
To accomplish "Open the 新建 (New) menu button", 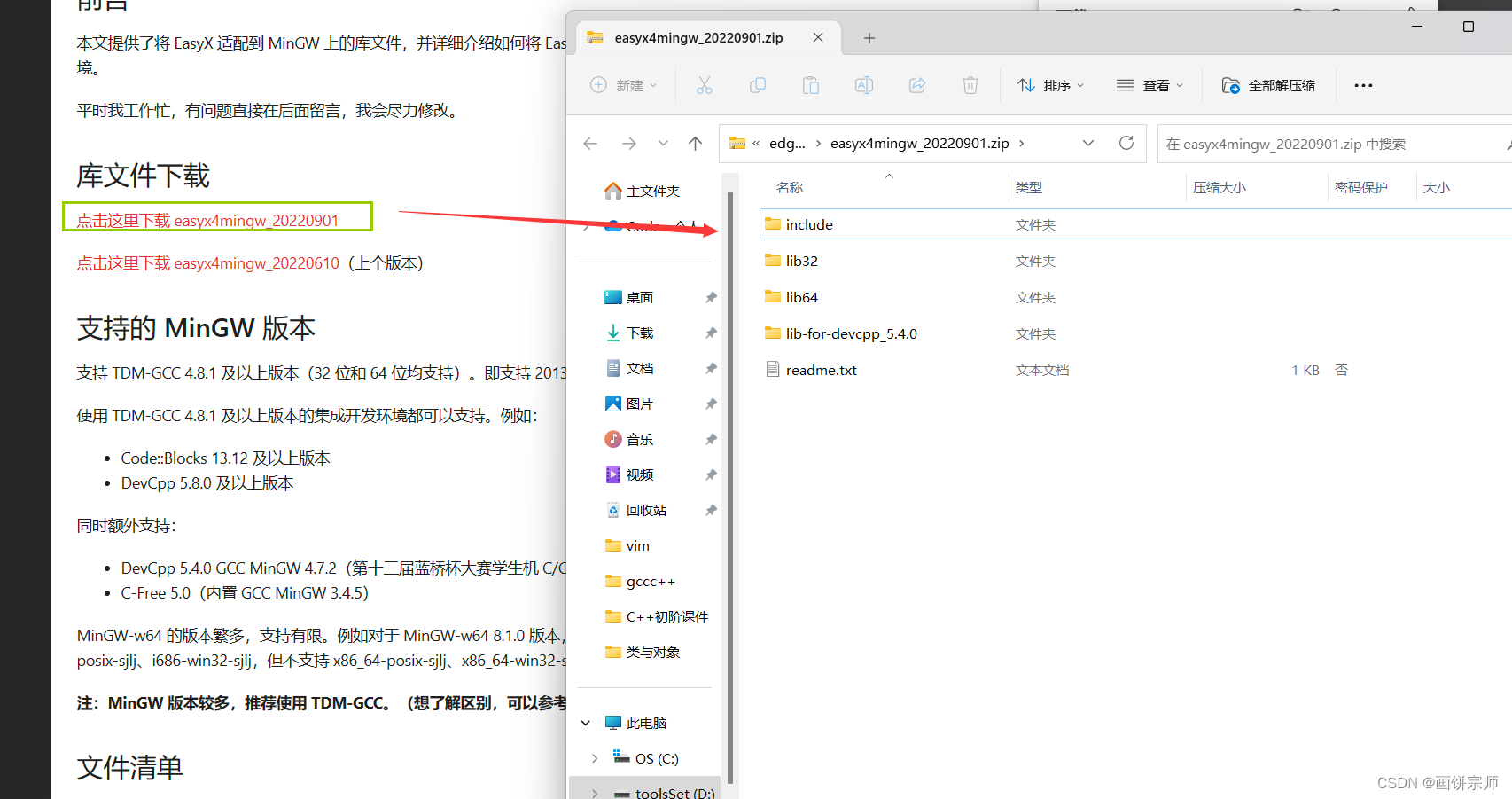I will click(624, 85).
